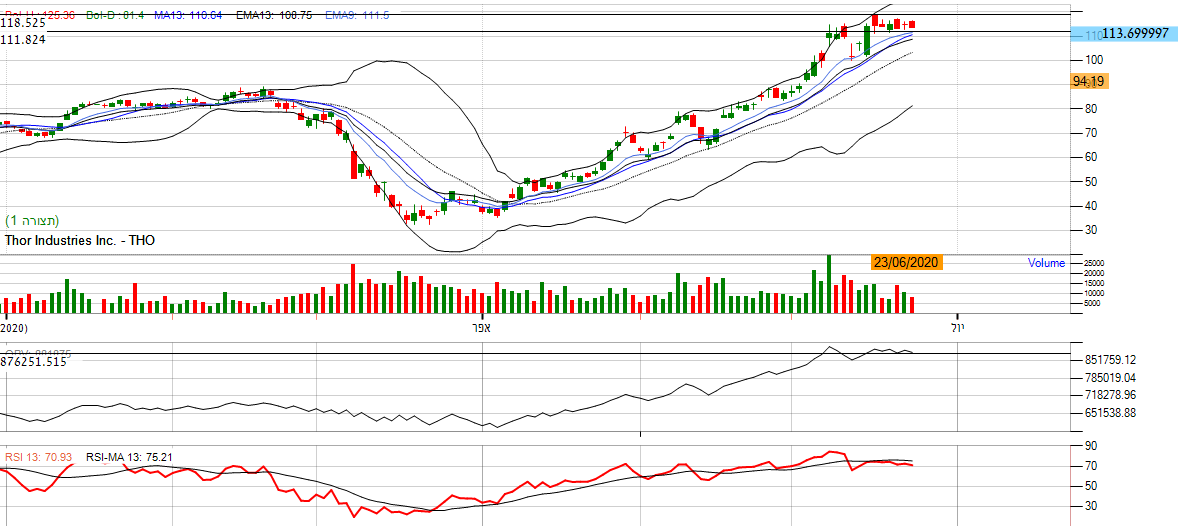Click the blue 113.699997 price tag

point(1122,34)
